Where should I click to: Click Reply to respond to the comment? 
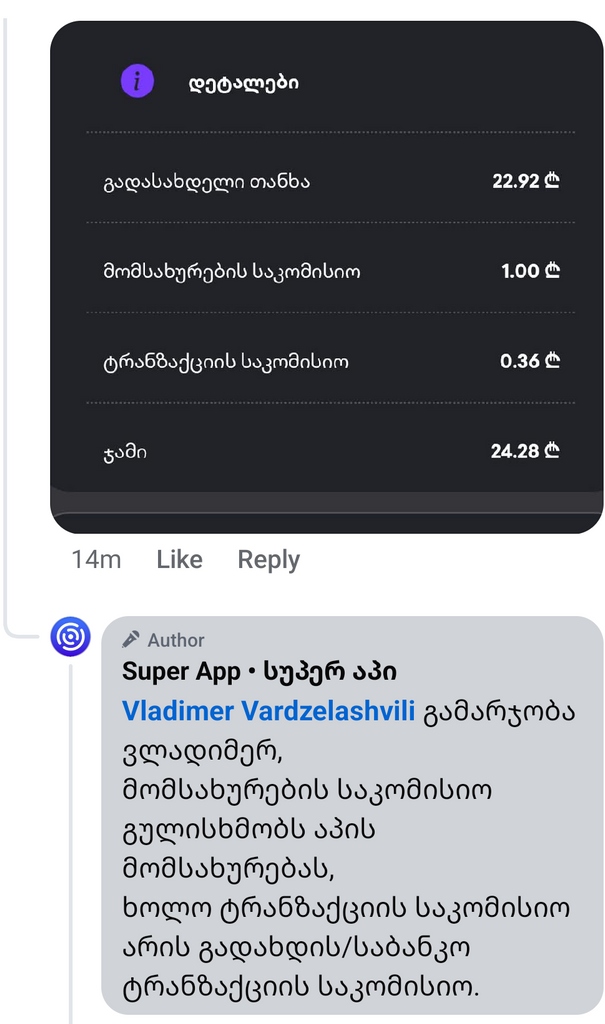point(267,560)
